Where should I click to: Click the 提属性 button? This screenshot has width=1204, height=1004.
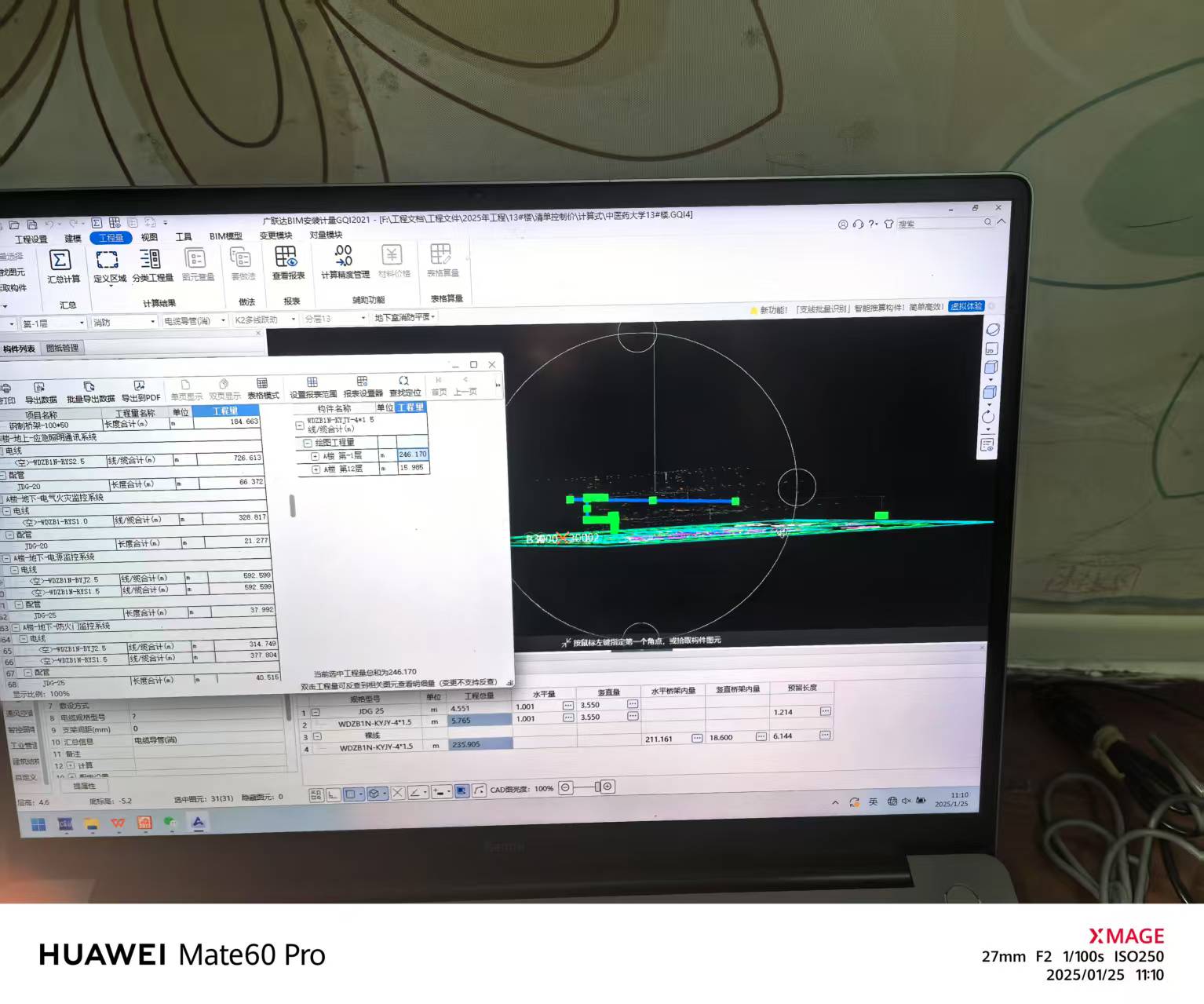pos(85,786)
